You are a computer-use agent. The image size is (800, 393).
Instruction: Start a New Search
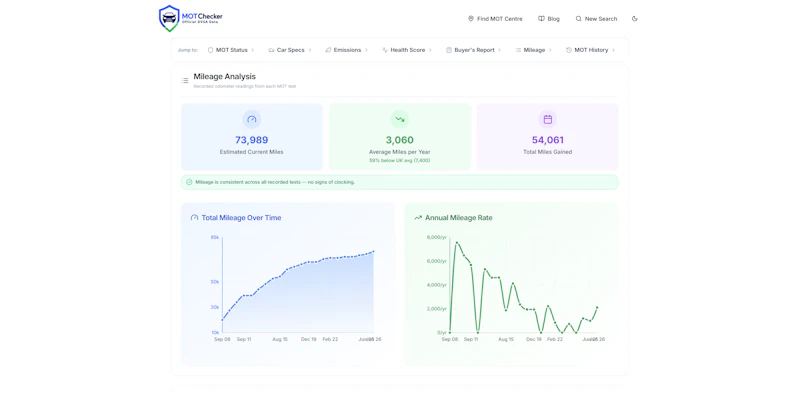coord(596,19)
